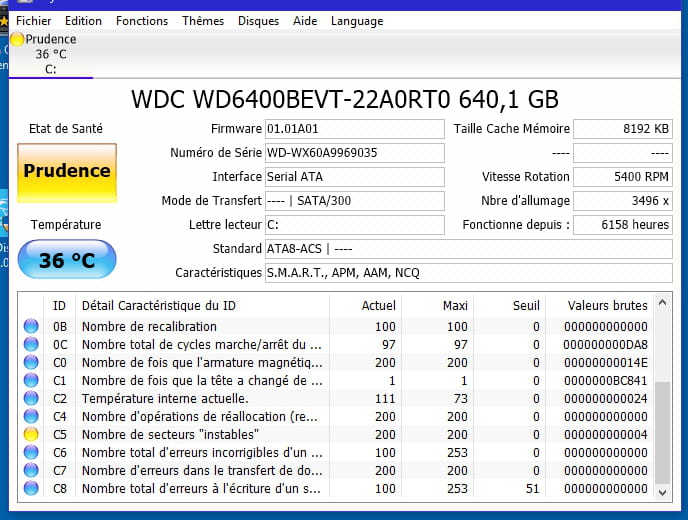
Task: Click the yellow status circle beside Prudence 36 °C
Action: tap(17, 39)
